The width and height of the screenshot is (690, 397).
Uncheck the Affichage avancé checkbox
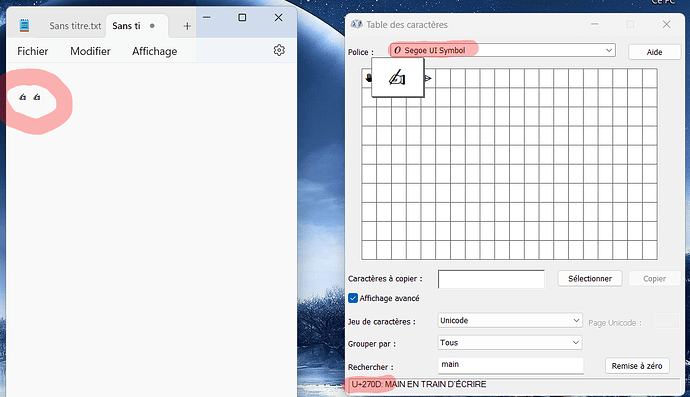pos(353,298)
